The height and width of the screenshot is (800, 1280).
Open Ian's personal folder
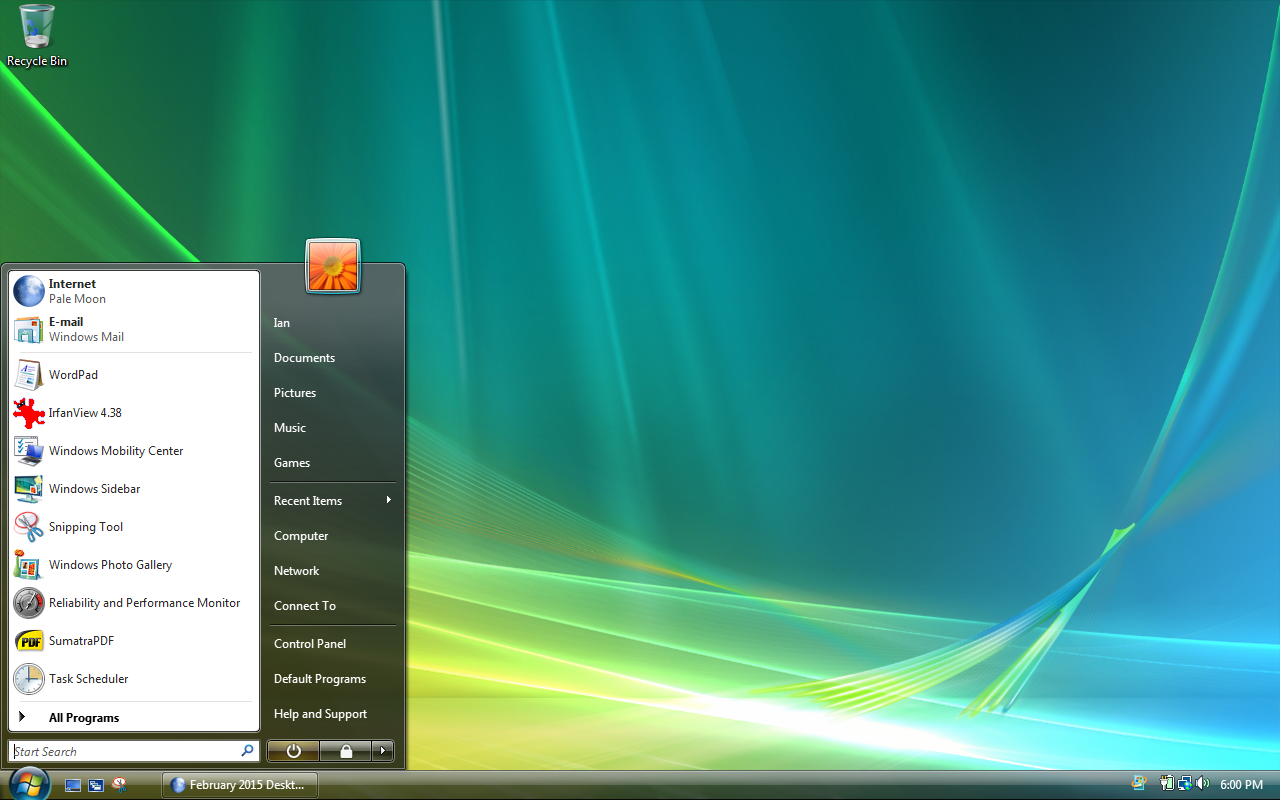tap(333, 323)
